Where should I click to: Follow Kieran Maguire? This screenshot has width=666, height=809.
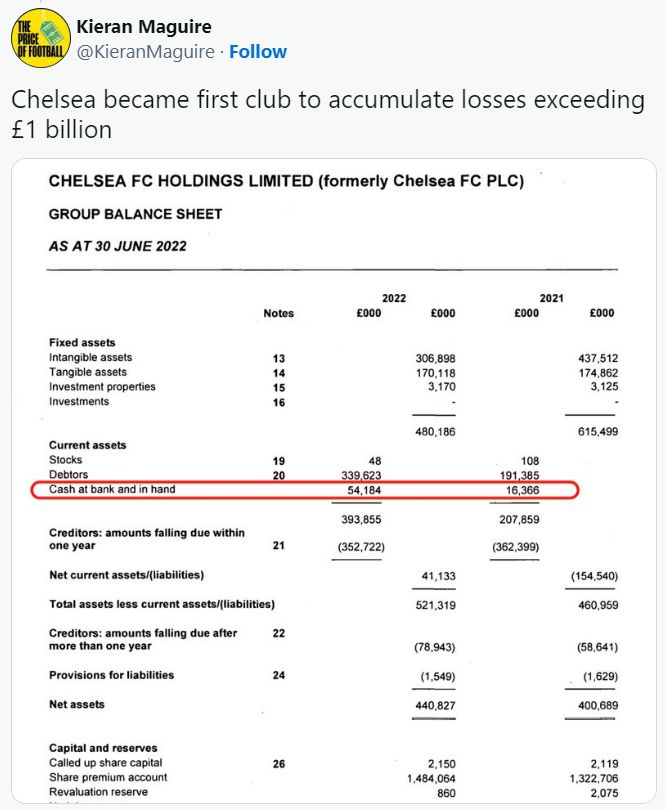[258, 52]
